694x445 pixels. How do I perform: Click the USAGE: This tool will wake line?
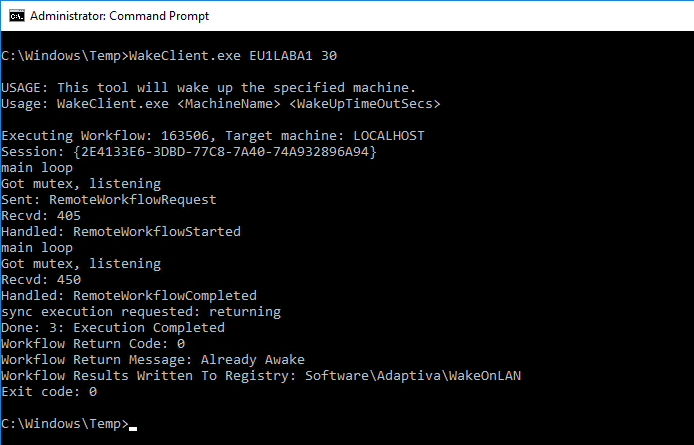pyautogui.click(x=208, y=88)
